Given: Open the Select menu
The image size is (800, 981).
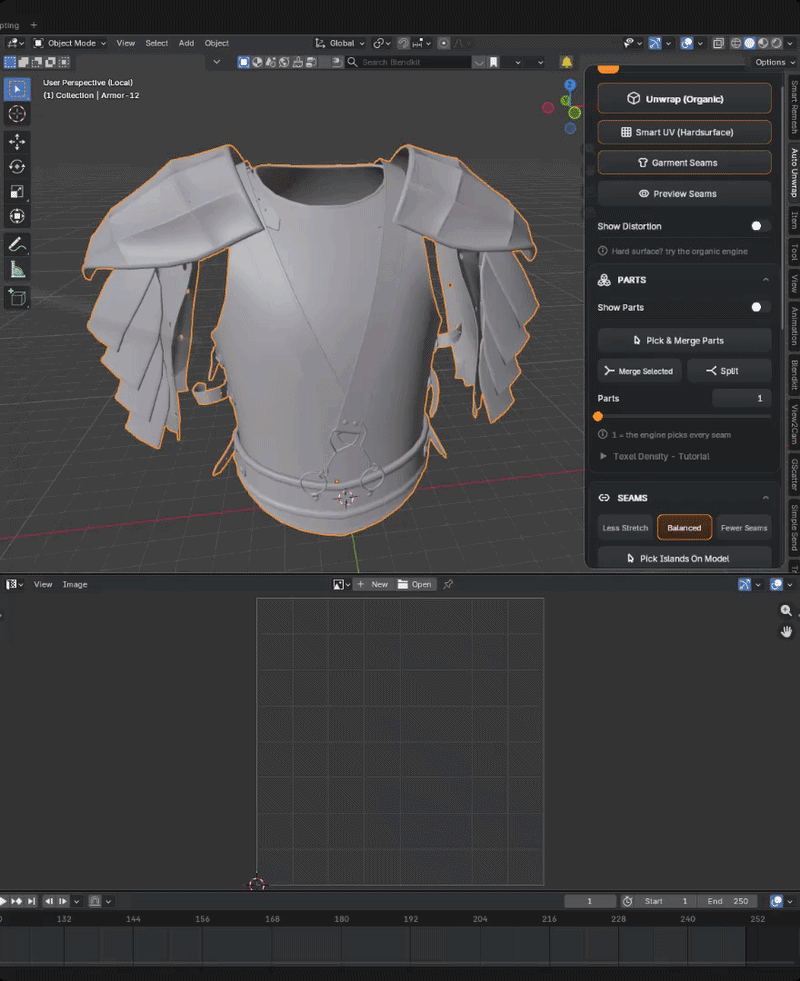Looking at the screenshot, I should 156,43.
